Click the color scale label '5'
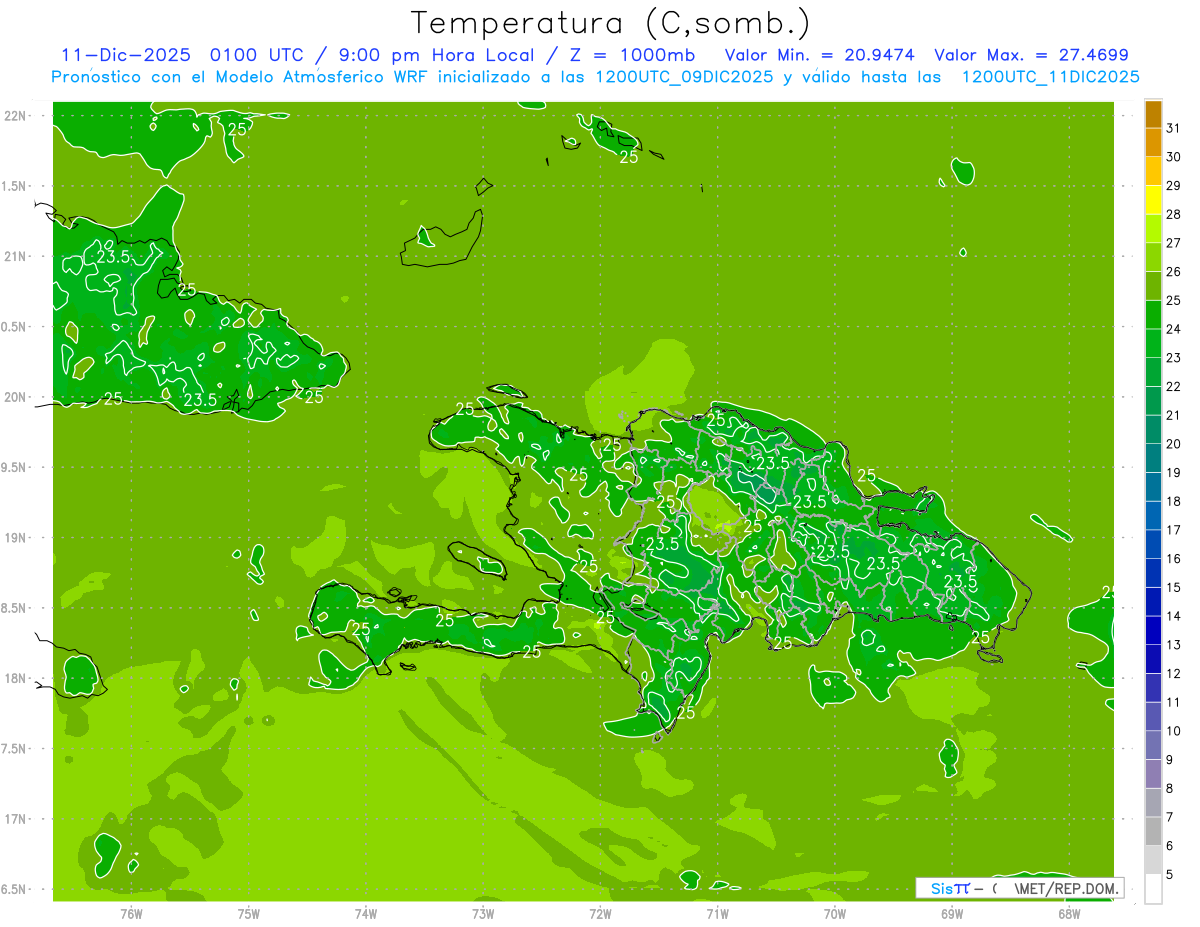The image size is (1200, 927). point(1171,875)
